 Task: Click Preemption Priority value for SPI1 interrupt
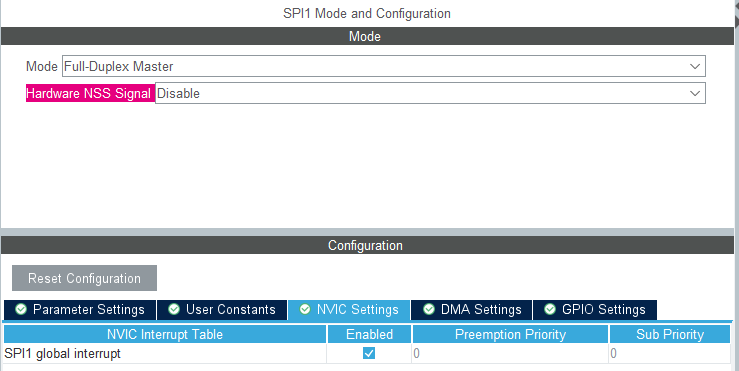[510, 354]
